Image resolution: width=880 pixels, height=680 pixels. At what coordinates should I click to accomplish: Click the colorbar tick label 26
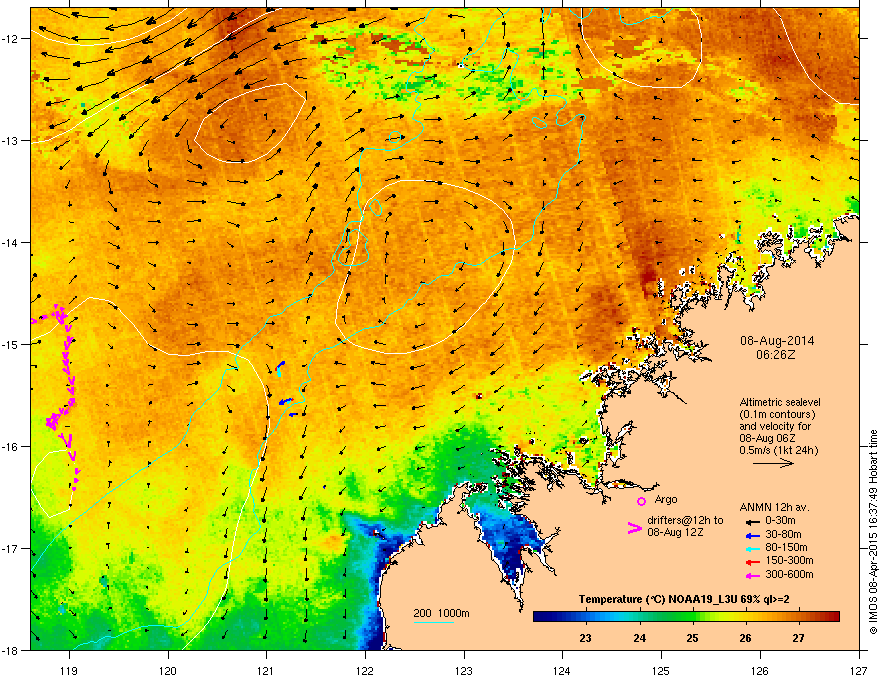(745, 638)
